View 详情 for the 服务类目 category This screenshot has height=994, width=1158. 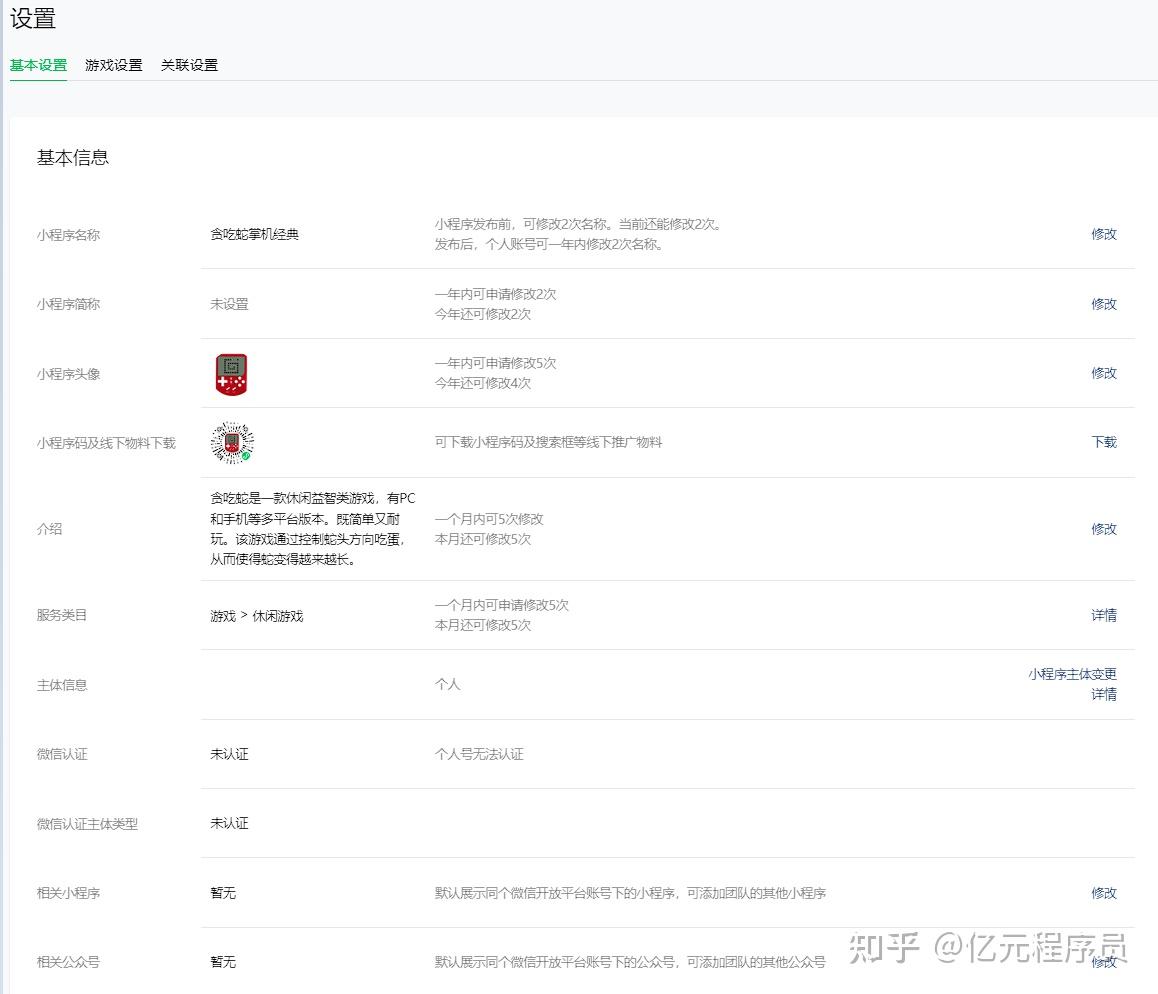1103,615
